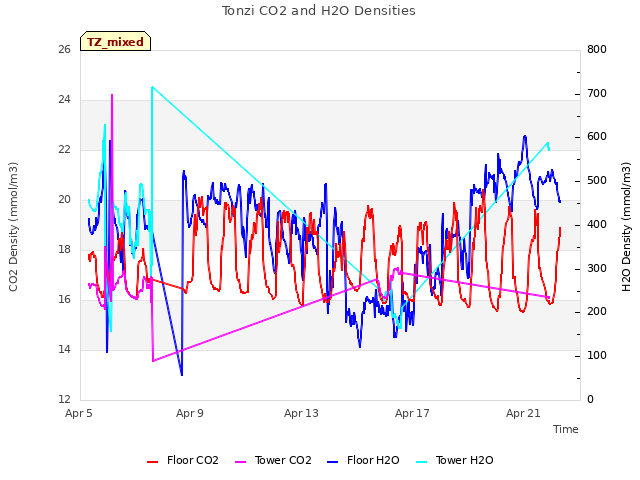Viewport: 640px width, 480px height.
Task: Click the 300 value on right axis
Action: [x=597, y=269]
